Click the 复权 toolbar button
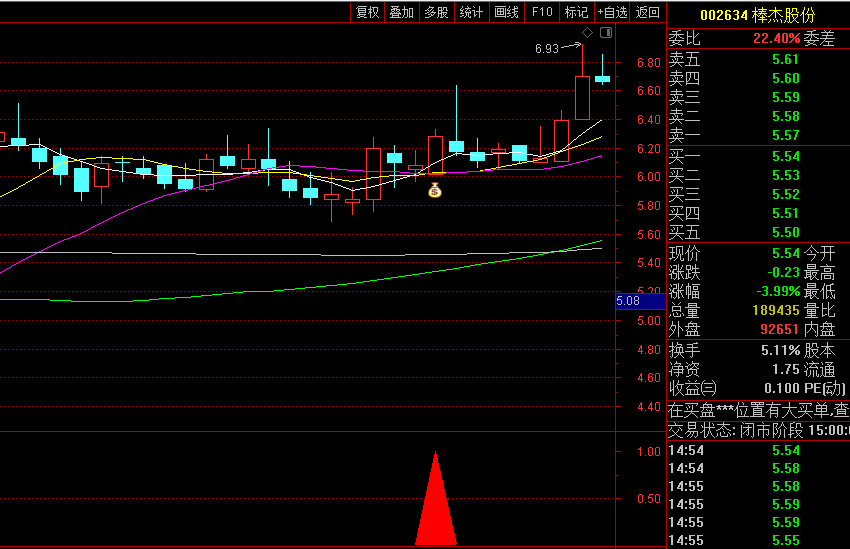 (368, 12)
